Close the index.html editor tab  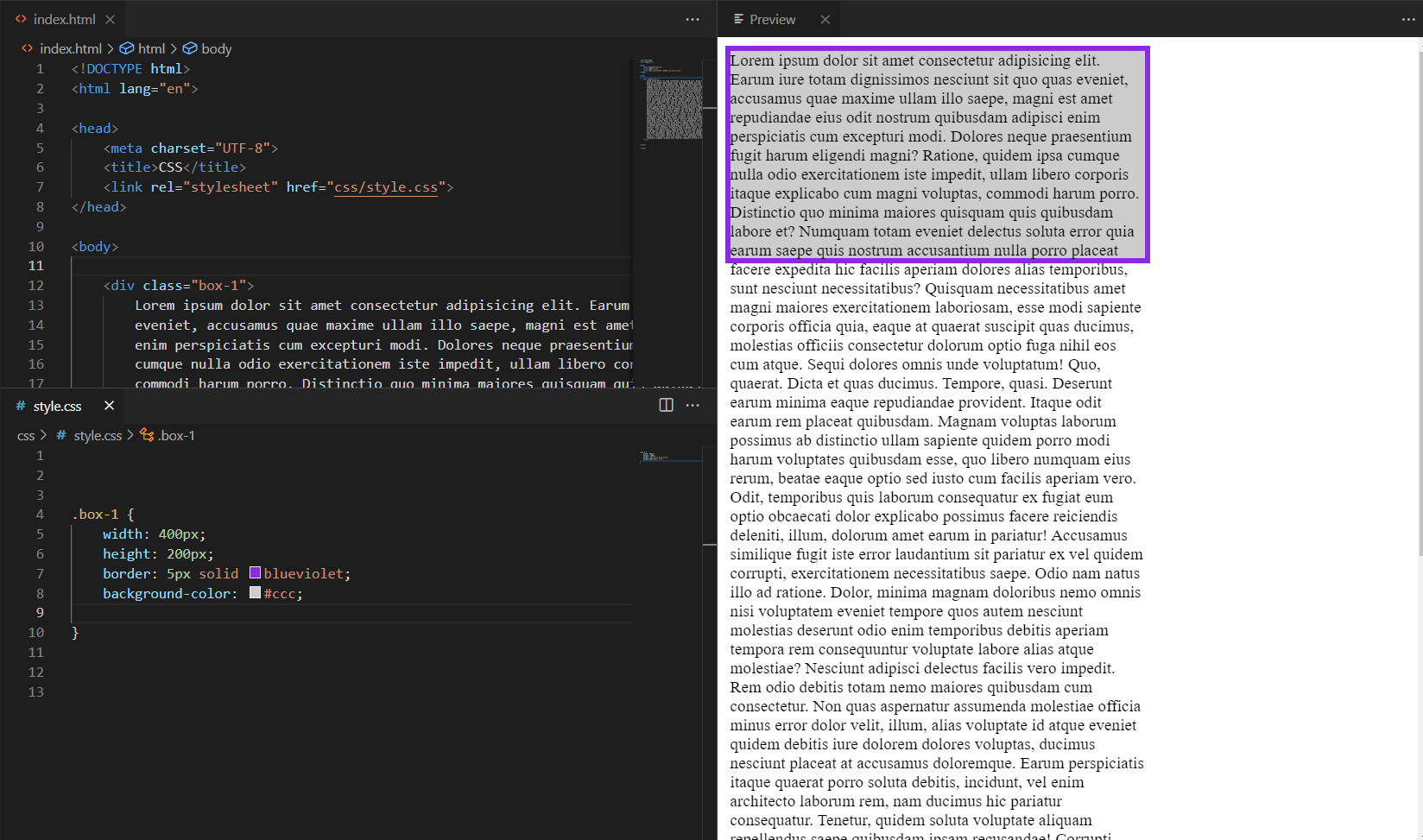click(110, 19)
